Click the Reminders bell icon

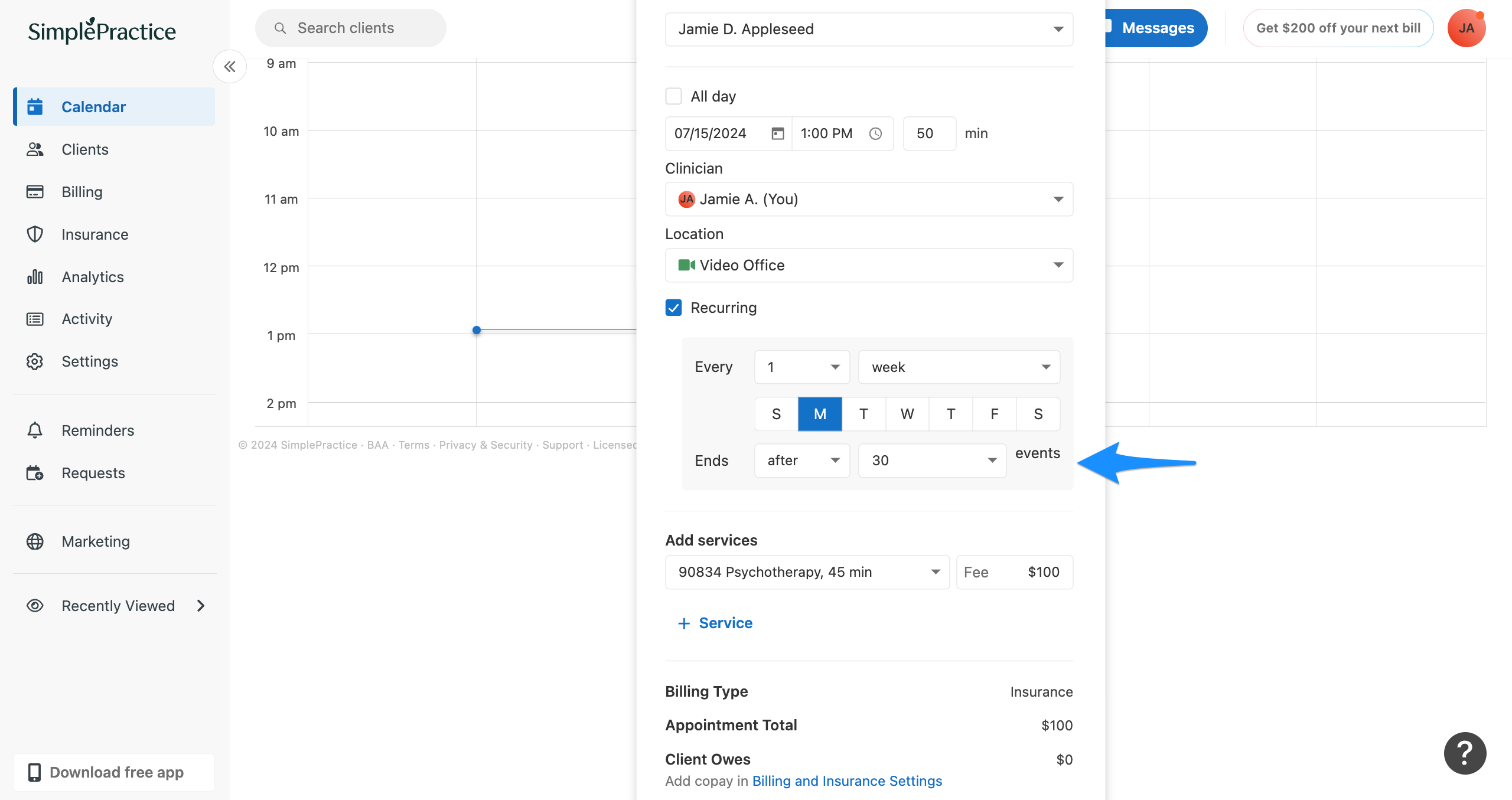35,430
